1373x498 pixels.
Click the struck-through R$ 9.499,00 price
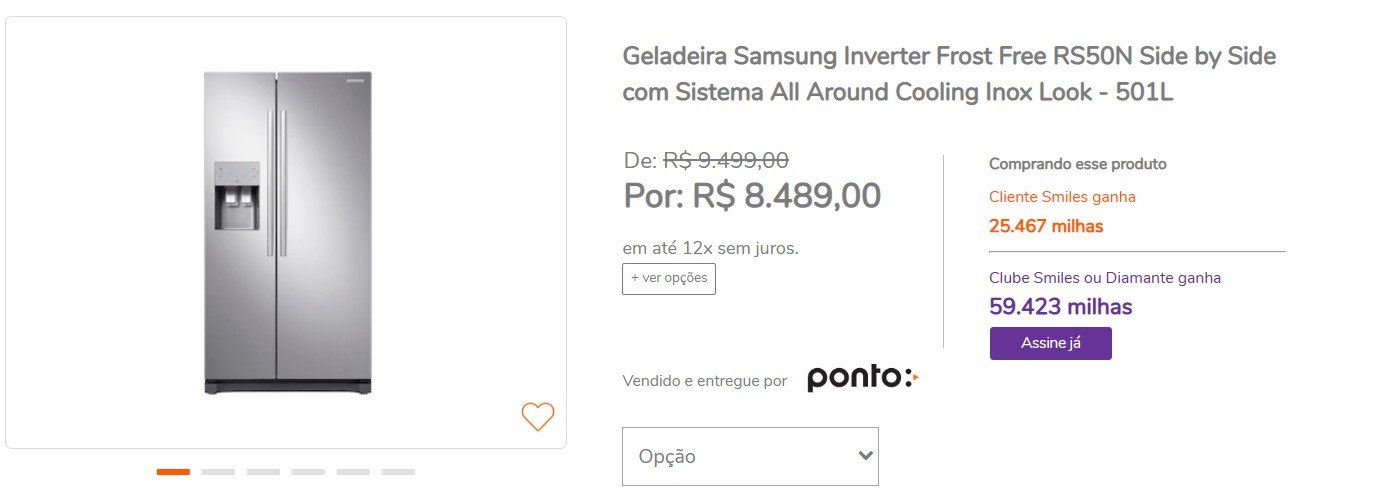pyautogui.click(x=726, y=160)
